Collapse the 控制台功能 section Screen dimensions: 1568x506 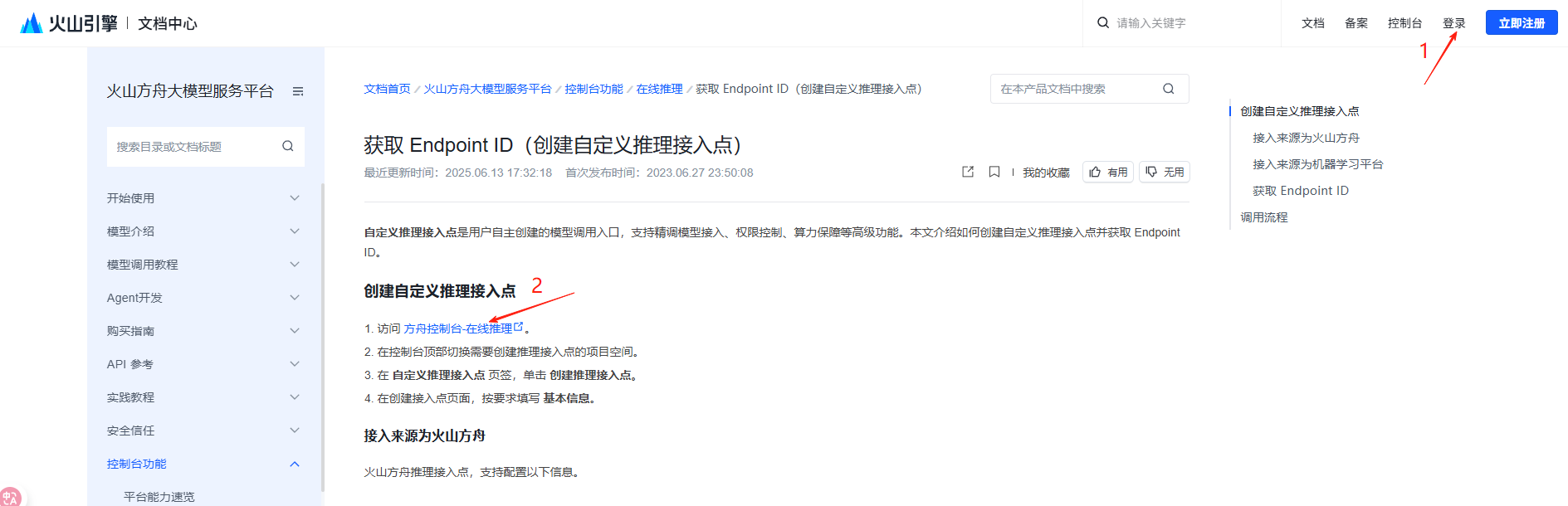(x=295, y=464)
